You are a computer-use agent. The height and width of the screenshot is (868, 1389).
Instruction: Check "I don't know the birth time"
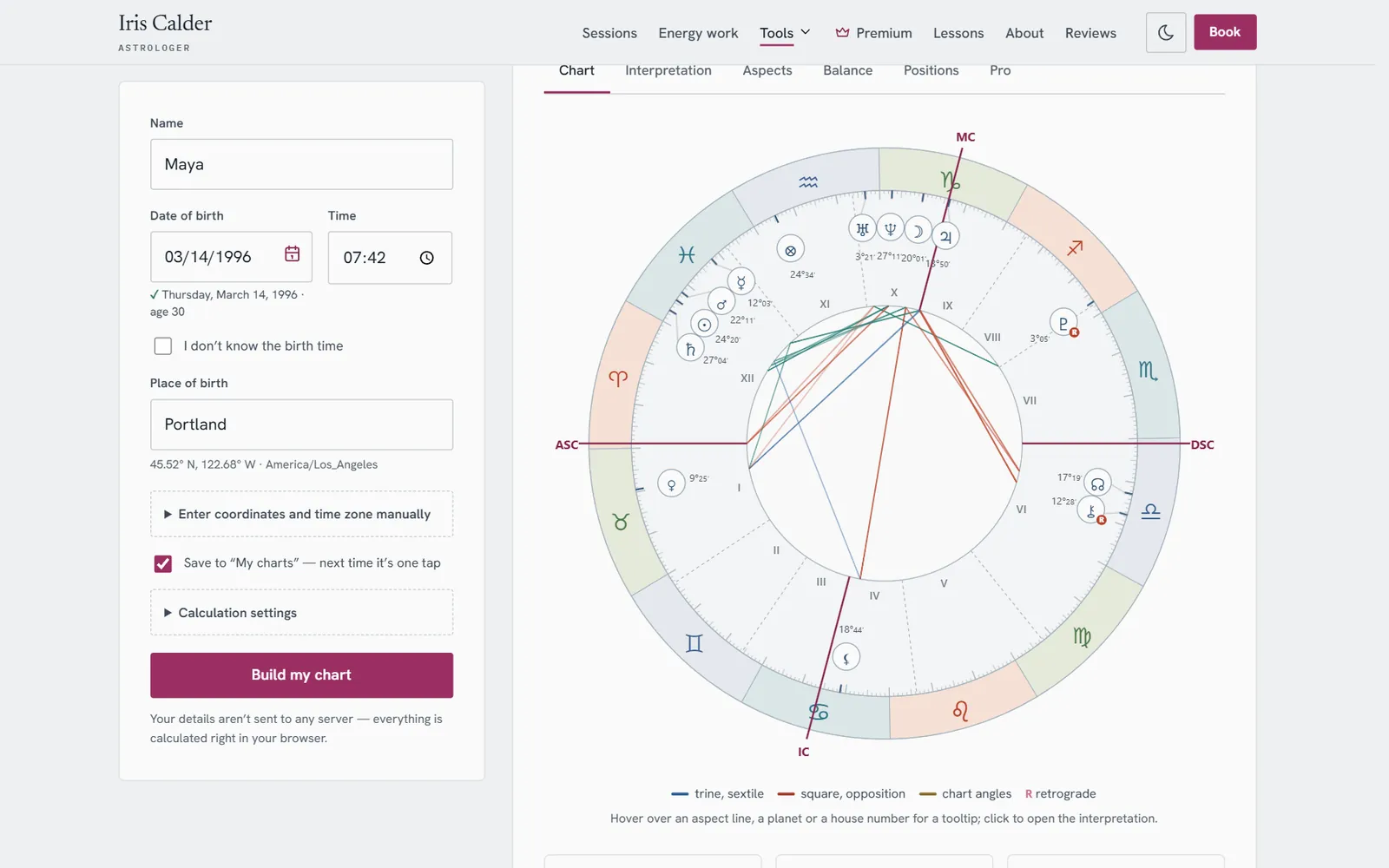[162, 346]
